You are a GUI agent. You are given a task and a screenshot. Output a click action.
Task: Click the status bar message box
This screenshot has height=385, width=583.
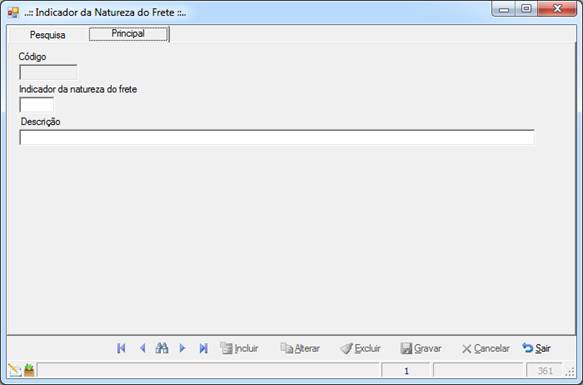[x=208, y=371]
